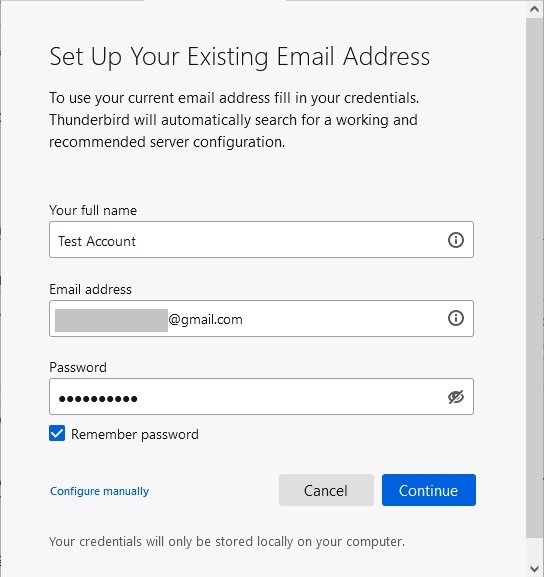Click the 'Email address' label

pyautogui.click(x=91, y=289)
